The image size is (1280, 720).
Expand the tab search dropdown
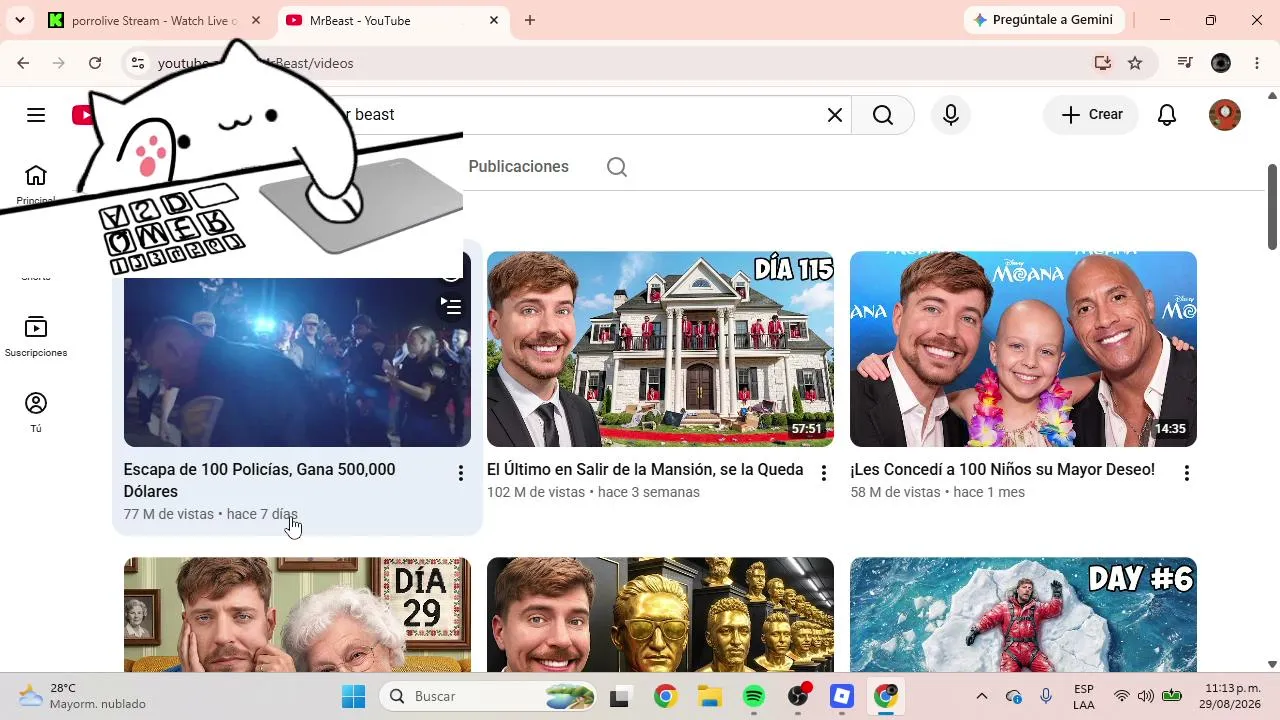(19, 20)
